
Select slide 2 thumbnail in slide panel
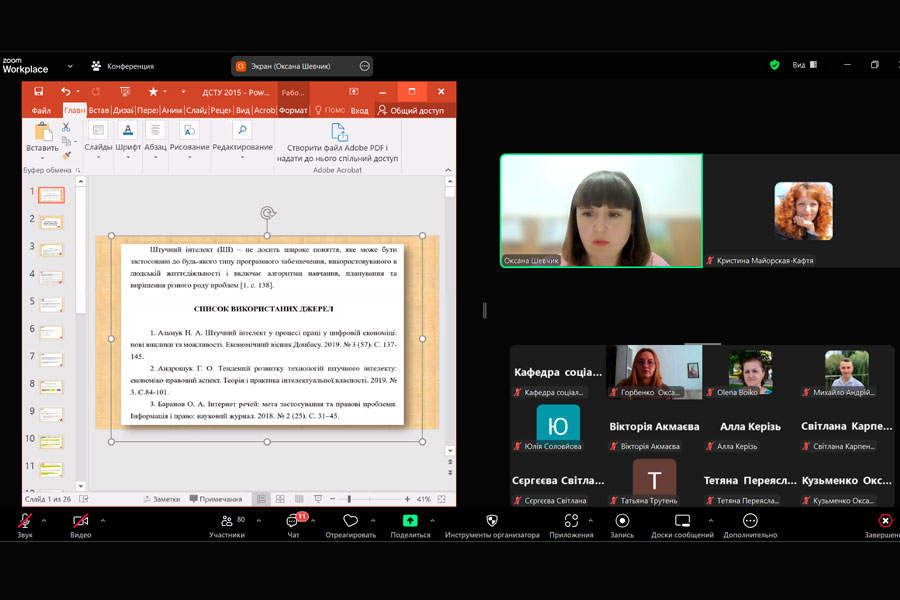51,223
